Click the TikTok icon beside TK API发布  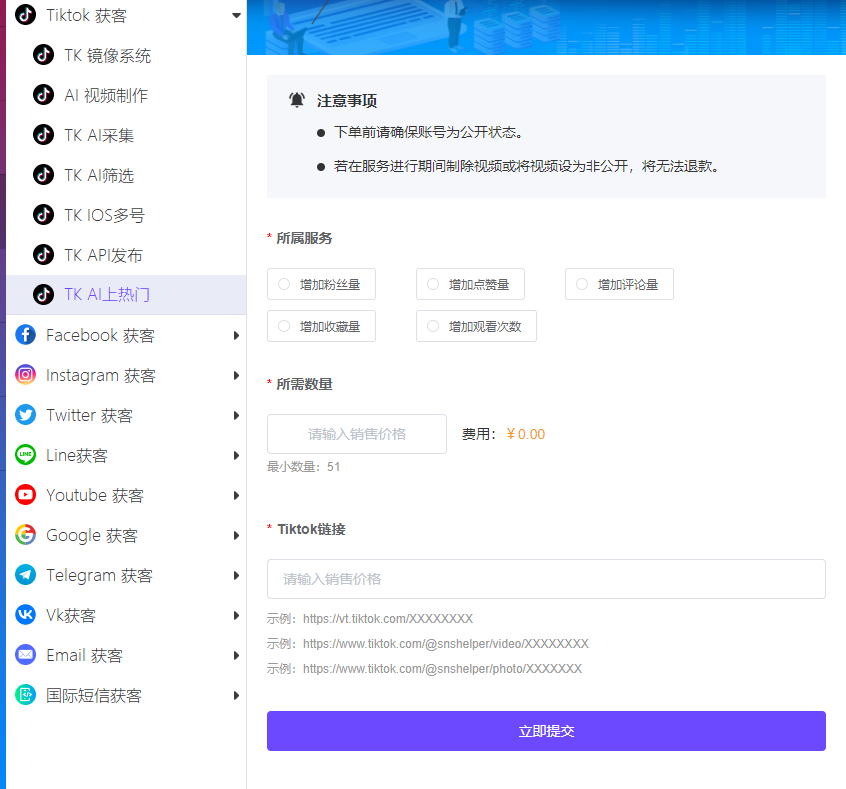pos(43,254)
